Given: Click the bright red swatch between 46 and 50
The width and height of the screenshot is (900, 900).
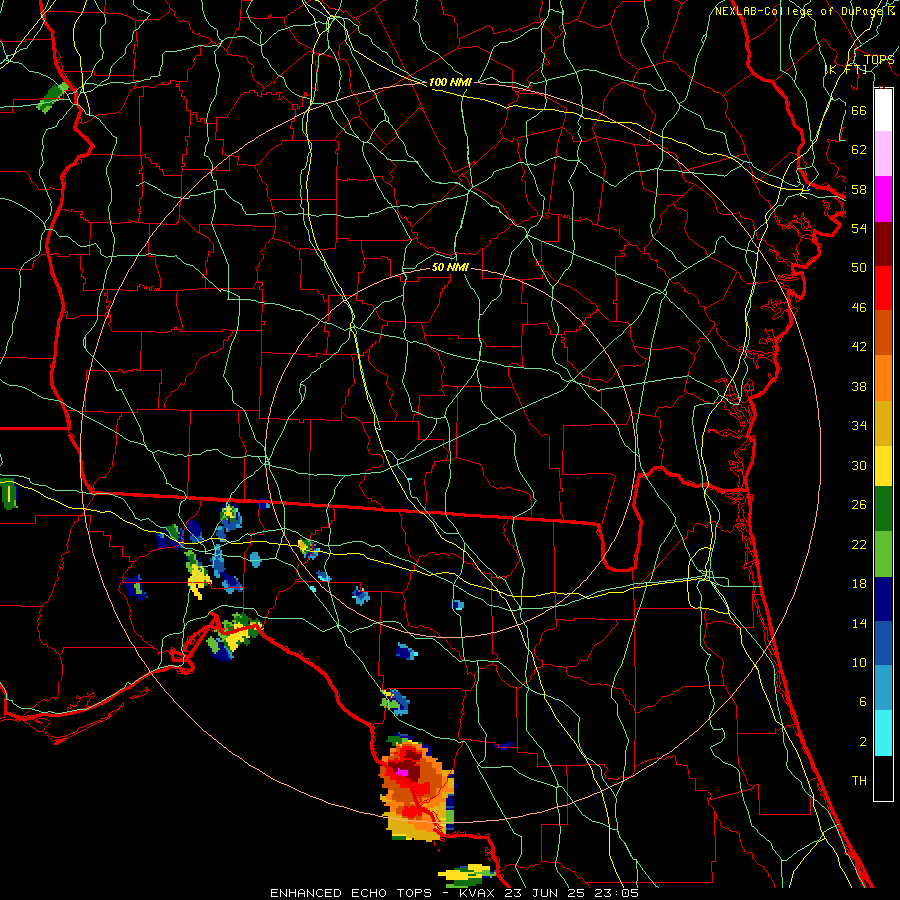Looking at the screenshot, I should click(x=883, y=288).
